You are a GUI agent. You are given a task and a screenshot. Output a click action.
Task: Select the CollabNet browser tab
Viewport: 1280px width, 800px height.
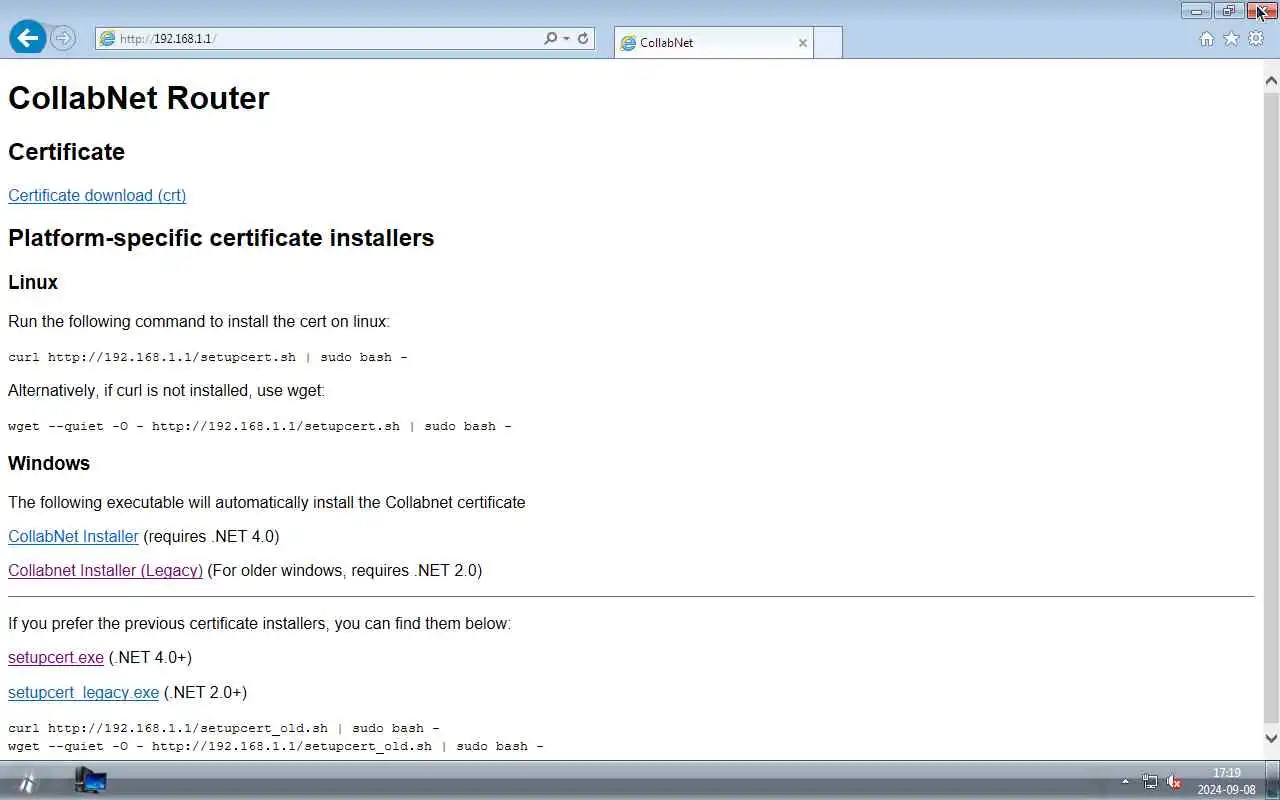click(x=714, y=43)
